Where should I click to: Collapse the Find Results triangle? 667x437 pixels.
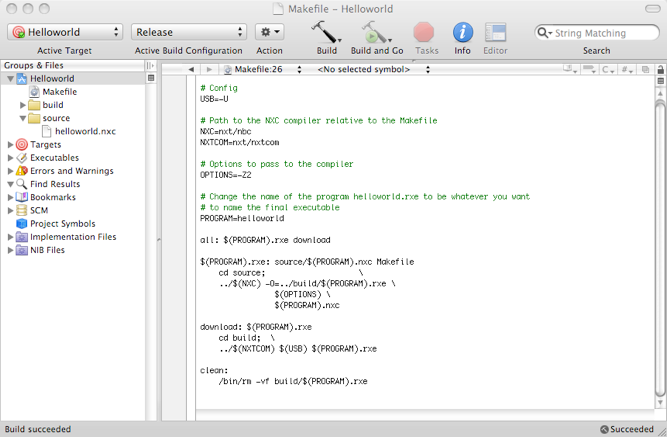pos(11,184)
